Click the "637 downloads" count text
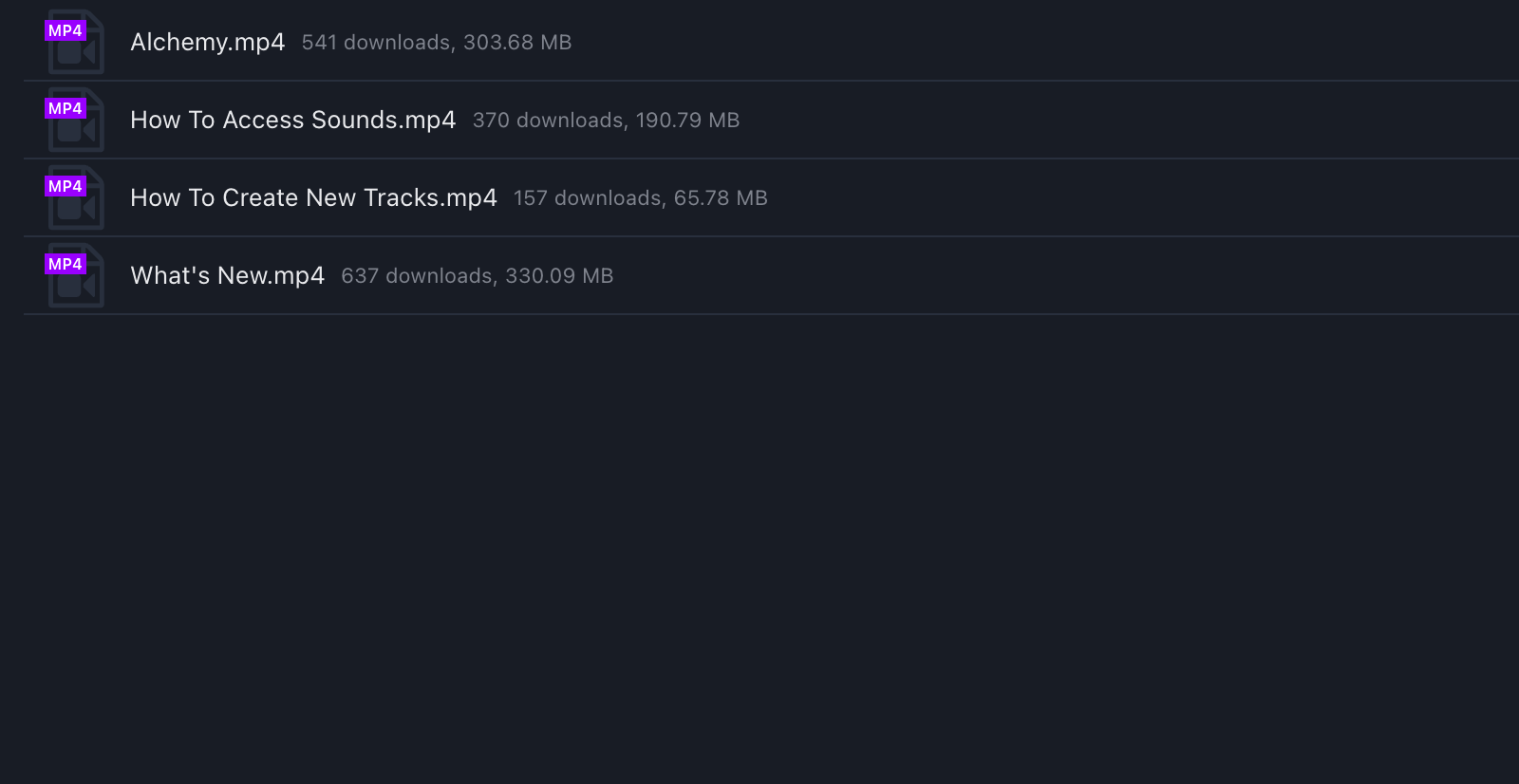The height and width of the screenshot is (784, 1519). 417,276
